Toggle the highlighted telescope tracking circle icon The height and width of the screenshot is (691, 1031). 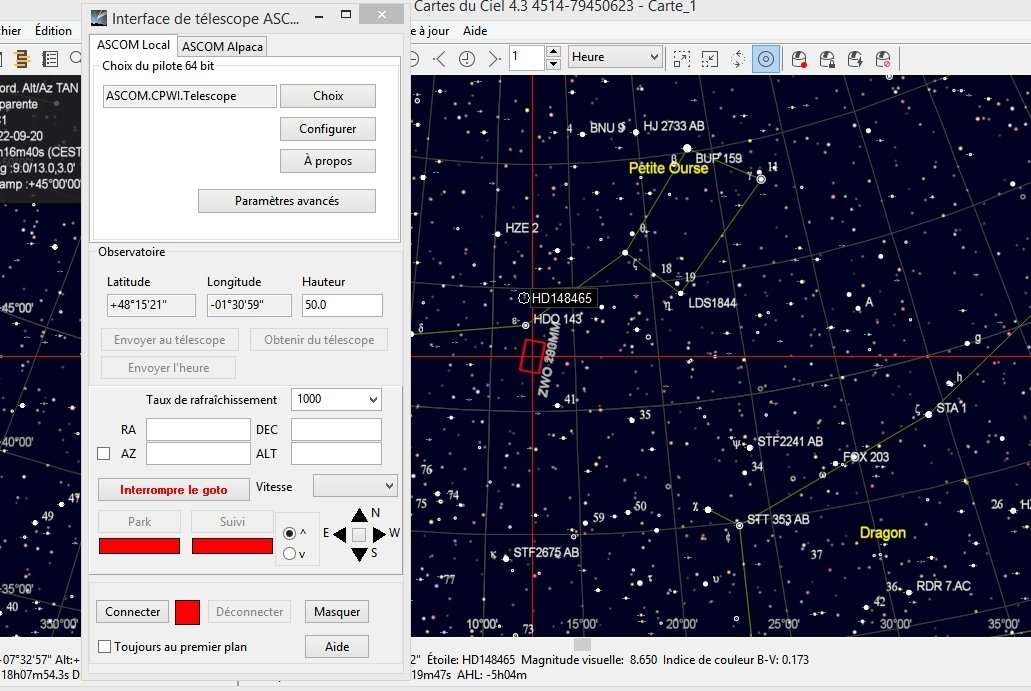point(766,59)
